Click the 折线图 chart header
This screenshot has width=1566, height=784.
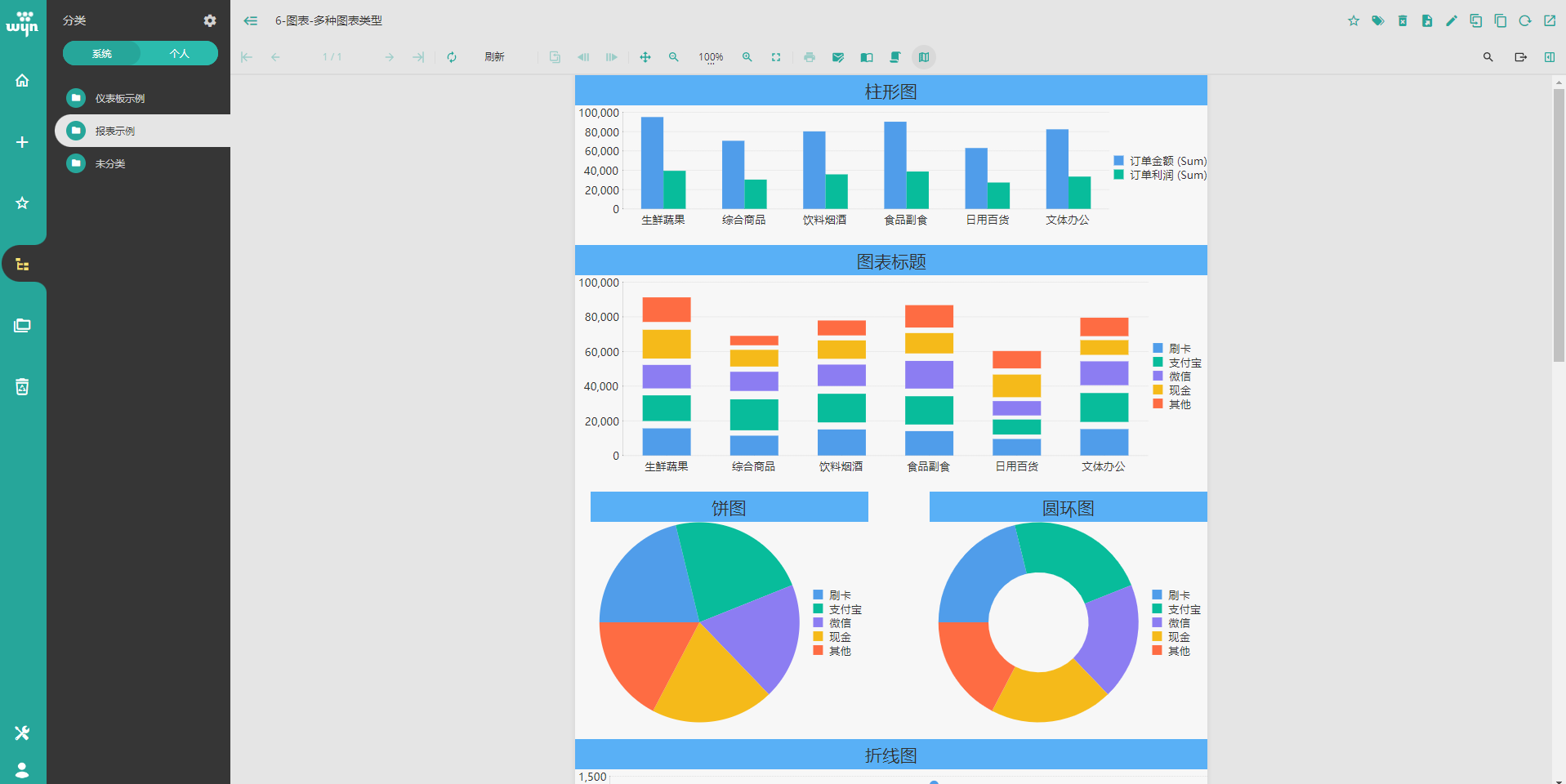tap(891, 755)
